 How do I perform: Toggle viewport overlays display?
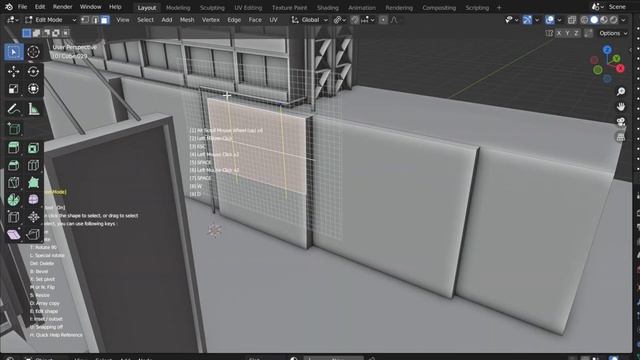550,20
